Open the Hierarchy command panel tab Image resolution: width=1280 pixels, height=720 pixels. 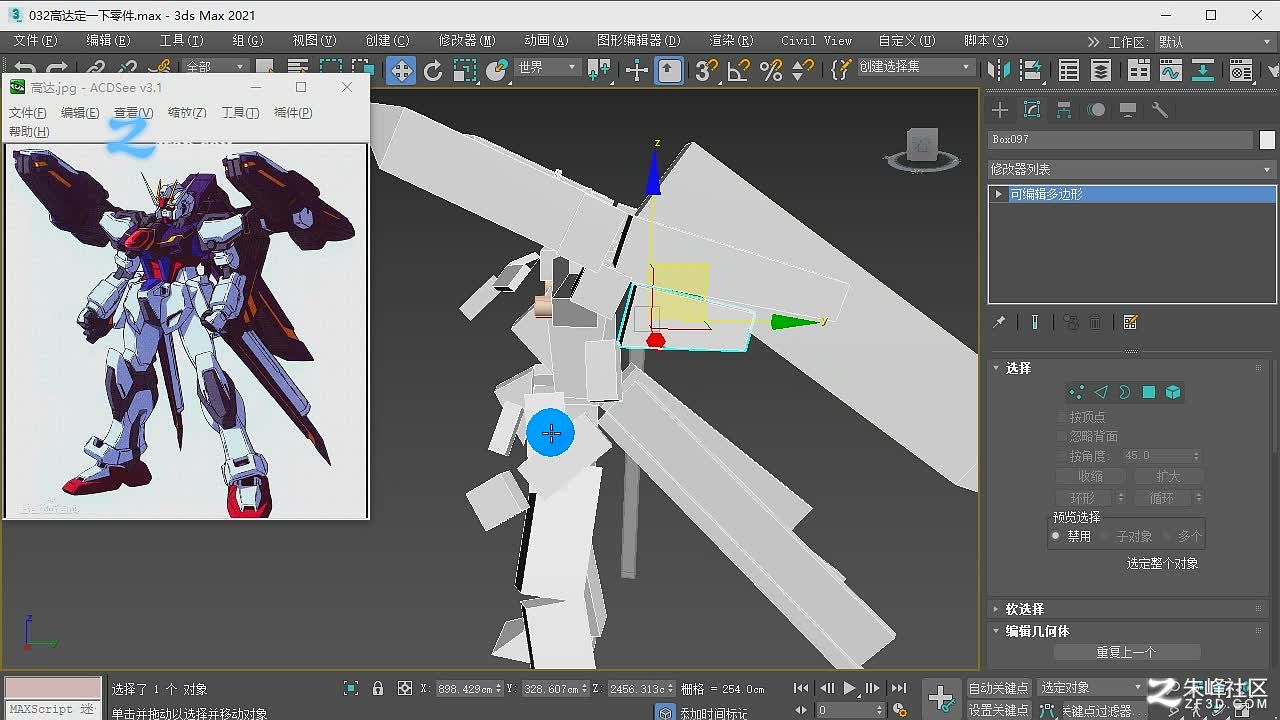(1064, 110)
